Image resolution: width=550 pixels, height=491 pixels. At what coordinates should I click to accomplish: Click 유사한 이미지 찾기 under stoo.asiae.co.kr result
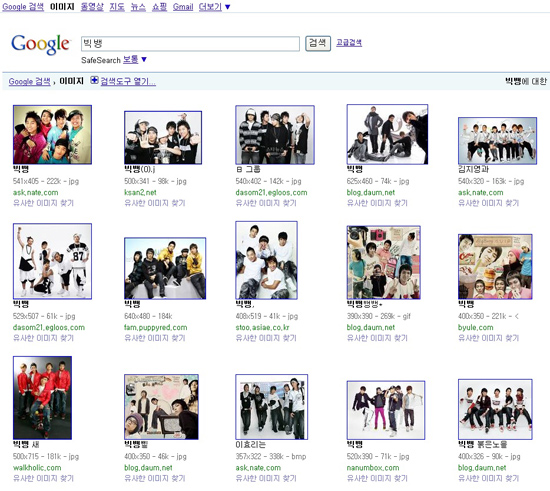pos(266,338)
